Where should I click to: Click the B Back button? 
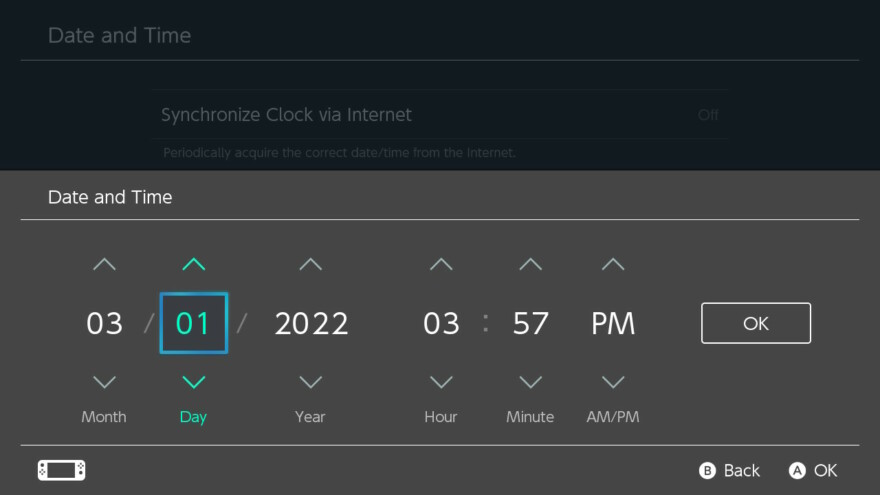[x=730, y=470]
